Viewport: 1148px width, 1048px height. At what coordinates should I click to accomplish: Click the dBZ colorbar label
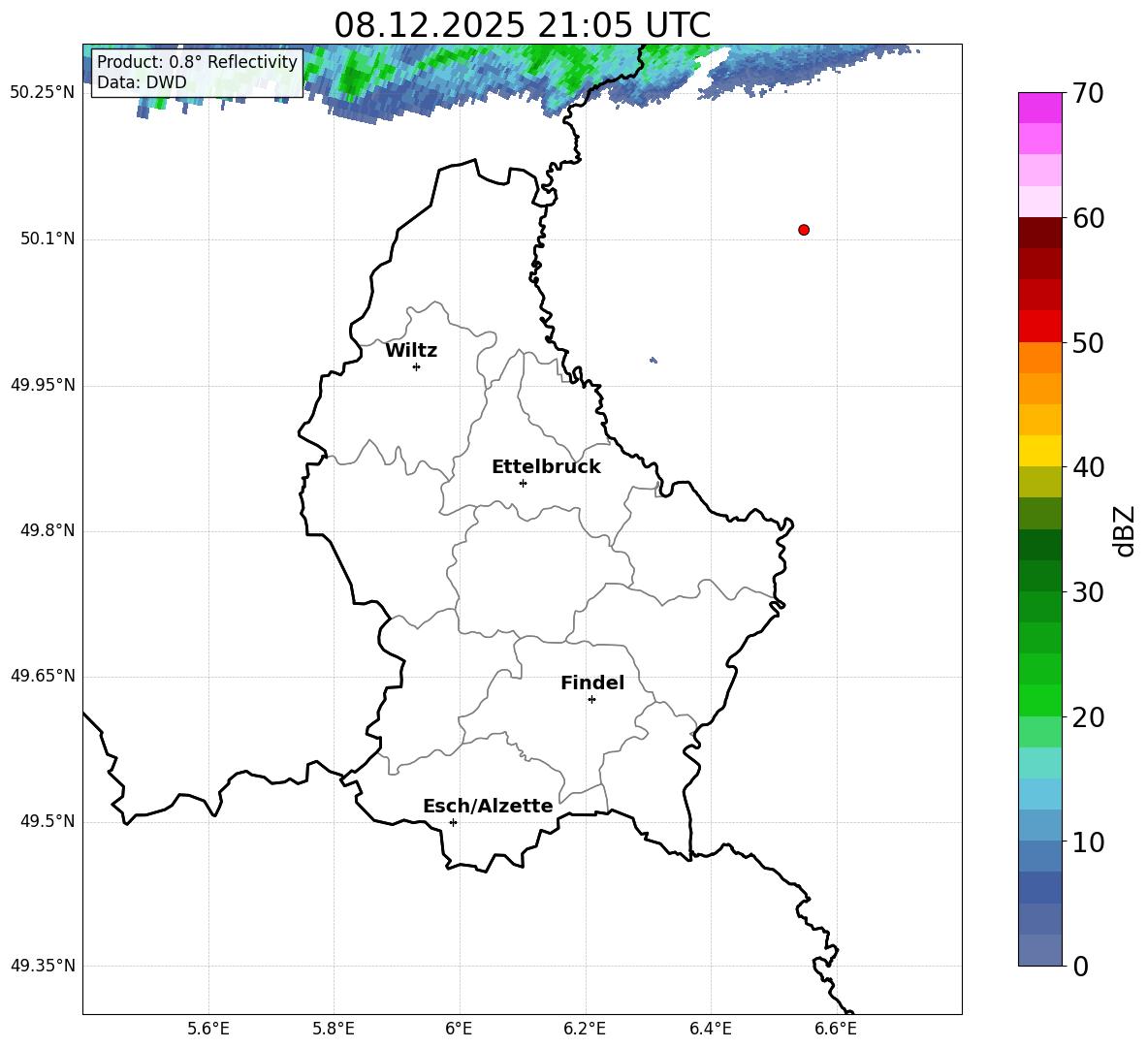pos(1124,531)
